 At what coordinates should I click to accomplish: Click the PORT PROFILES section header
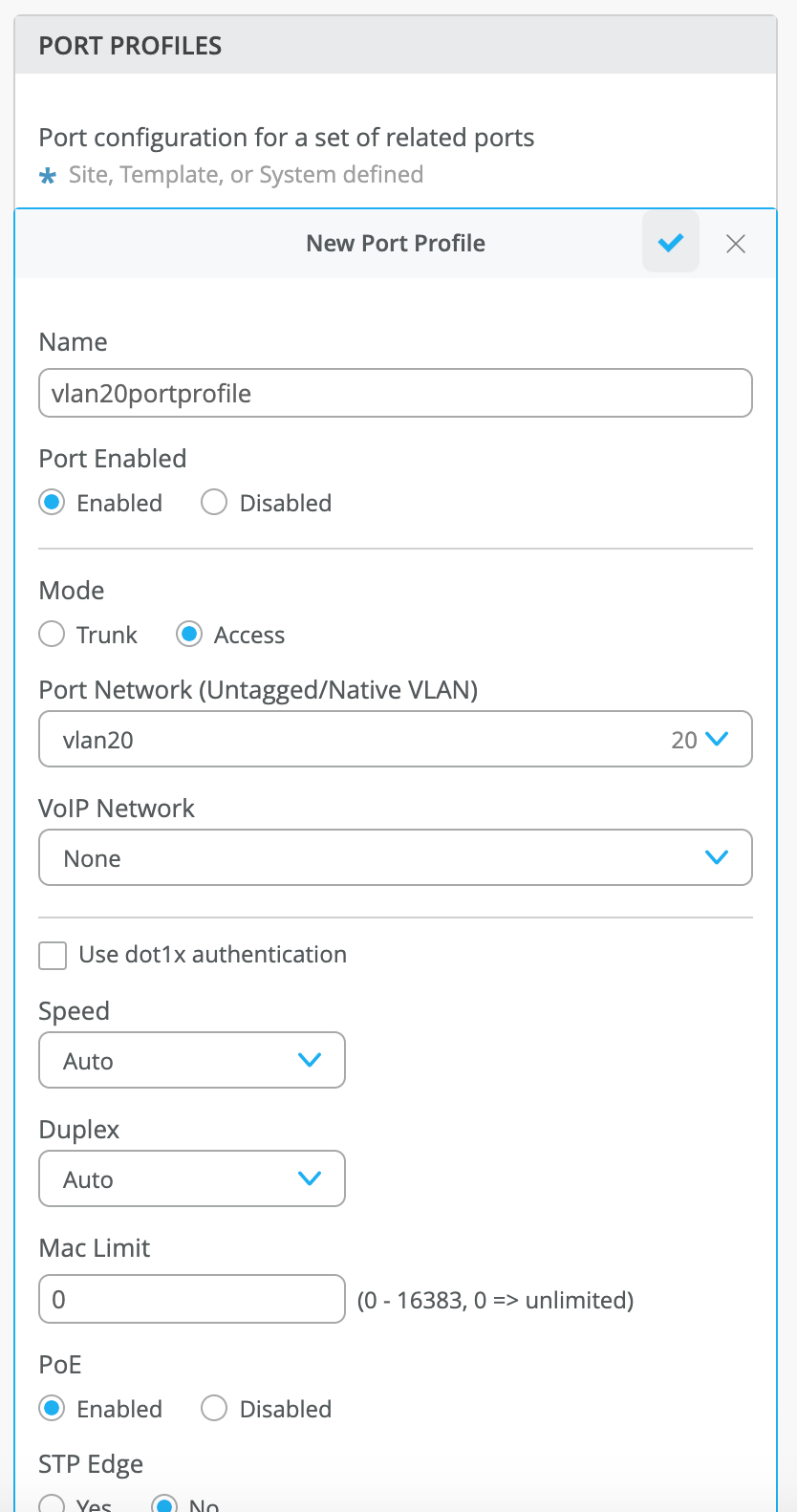tap(130, 46)
